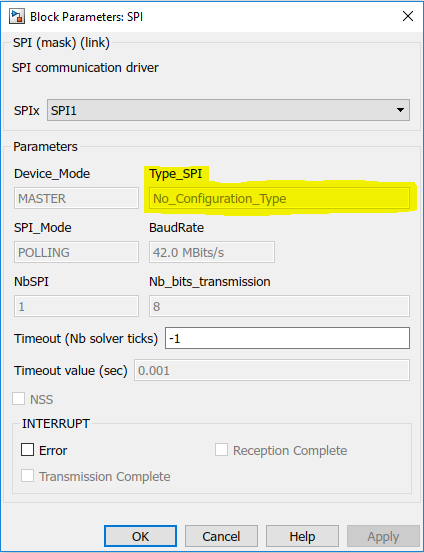
Task: Click the Device_Mode MASTER field
Action: [76, 198]
